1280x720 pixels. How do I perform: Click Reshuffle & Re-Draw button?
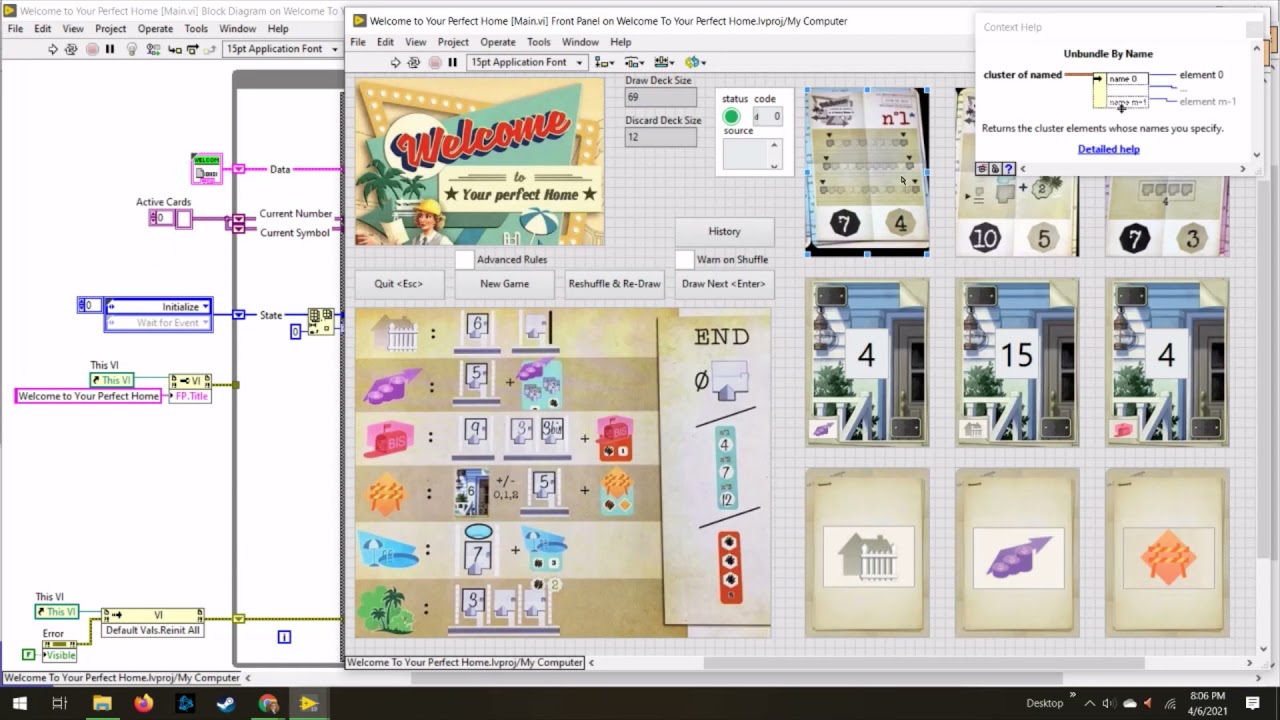(614, 284)
